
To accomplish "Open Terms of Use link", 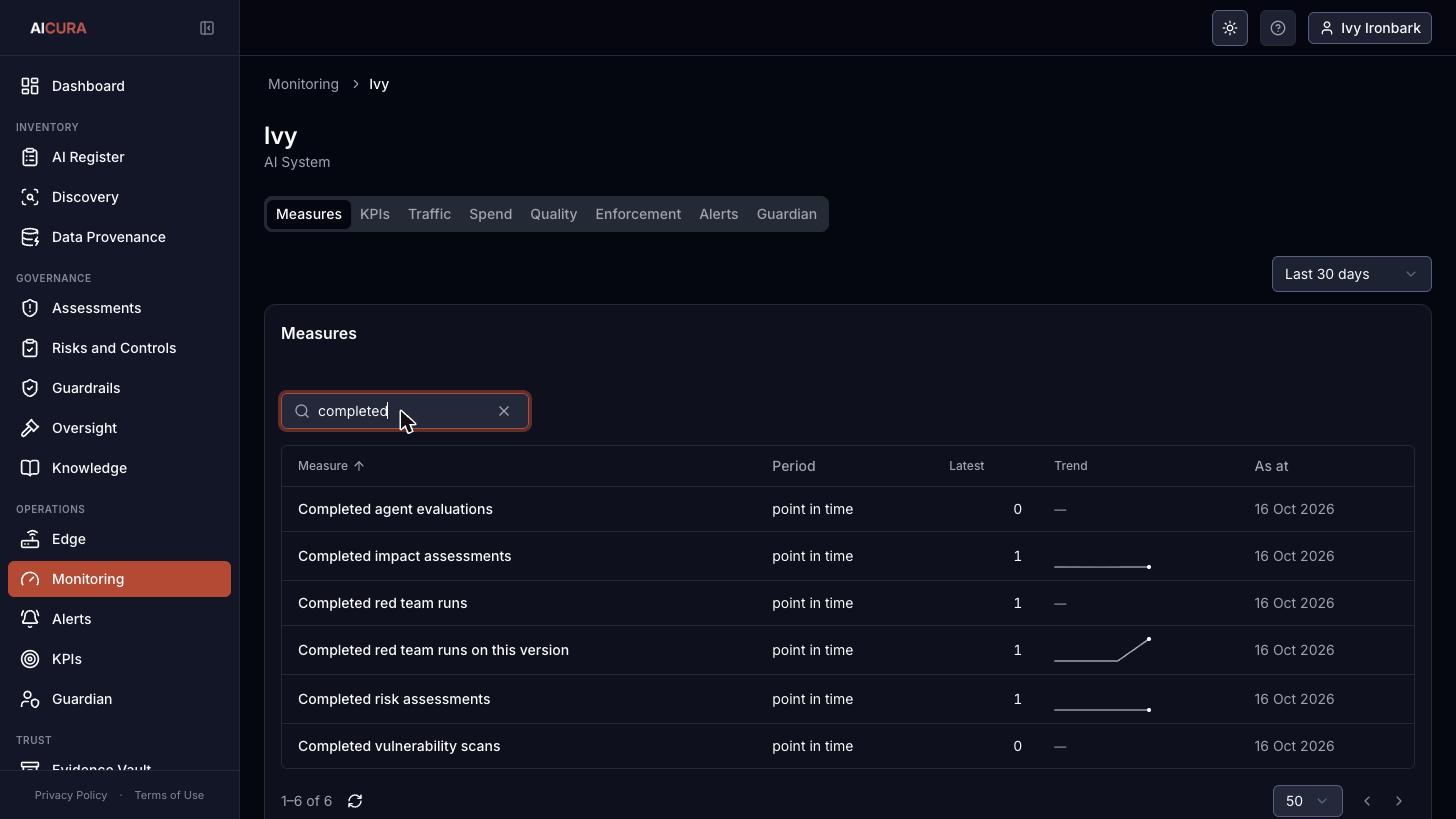I will (x=169, y=795).
